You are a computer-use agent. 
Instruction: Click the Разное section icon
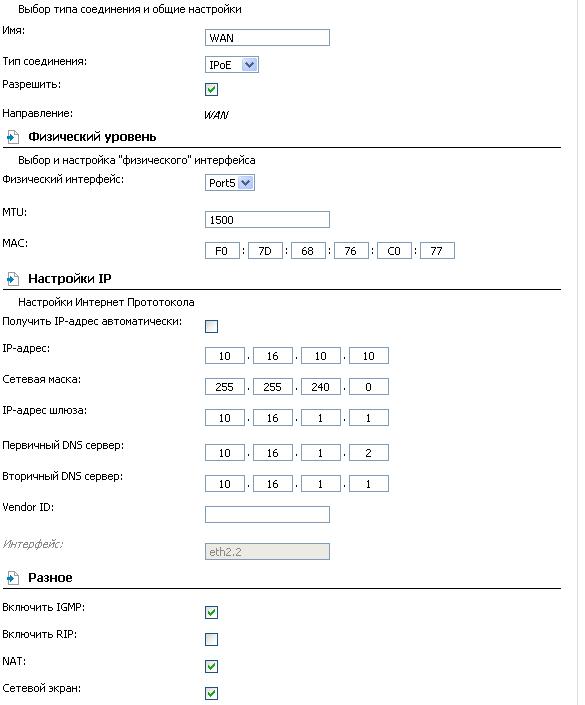13,578
